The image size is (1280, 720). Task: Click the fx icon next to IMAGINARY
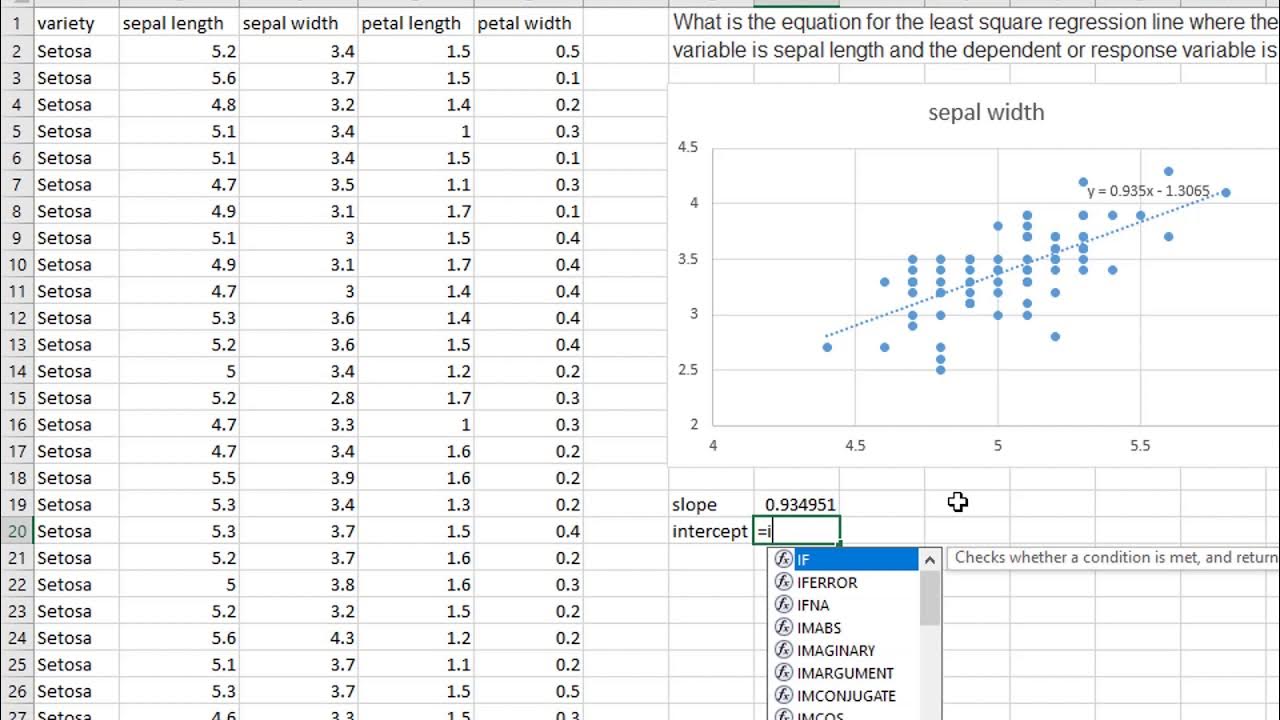coord(784,650)
